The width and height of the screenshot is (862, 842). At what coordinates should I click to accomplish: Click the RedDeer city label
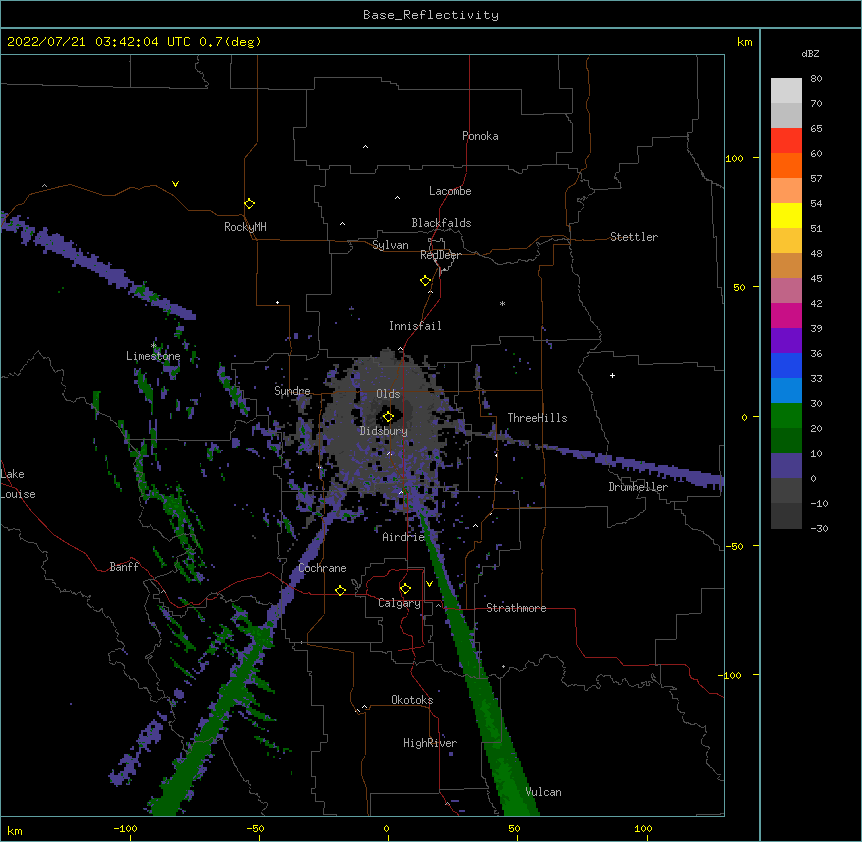pos(440,255)
